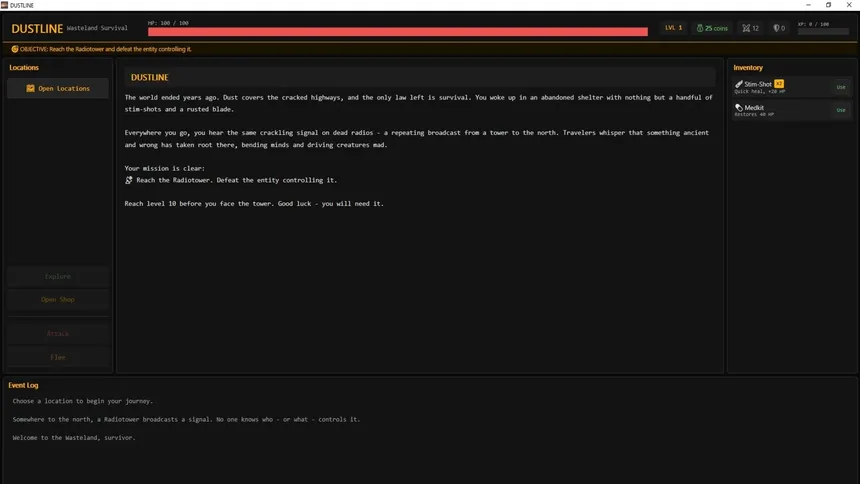Click 'Reach level 10 before you face the tower' line
The width and height of the screenshot is (860, 484).
tap(254, 204)
